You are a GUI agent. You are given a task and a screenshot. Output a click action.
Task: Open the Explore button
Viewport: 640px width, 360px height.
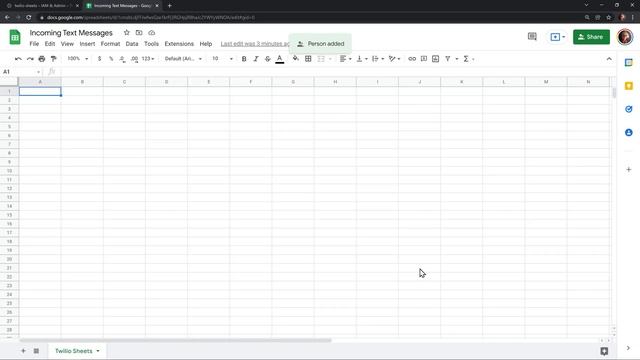point(604,351)
